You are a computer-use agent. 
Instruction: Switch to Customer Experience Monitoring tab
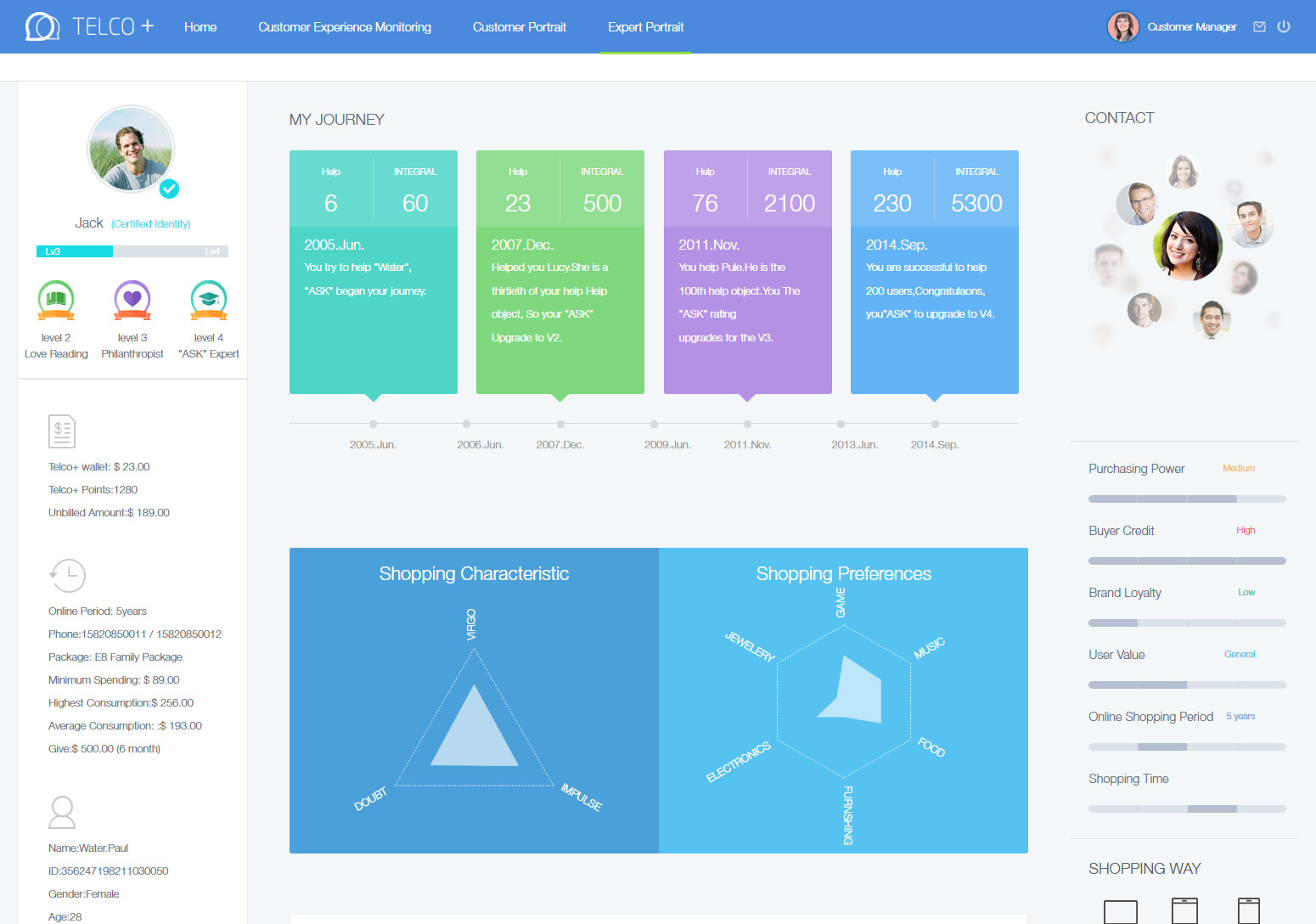(345, 27)
